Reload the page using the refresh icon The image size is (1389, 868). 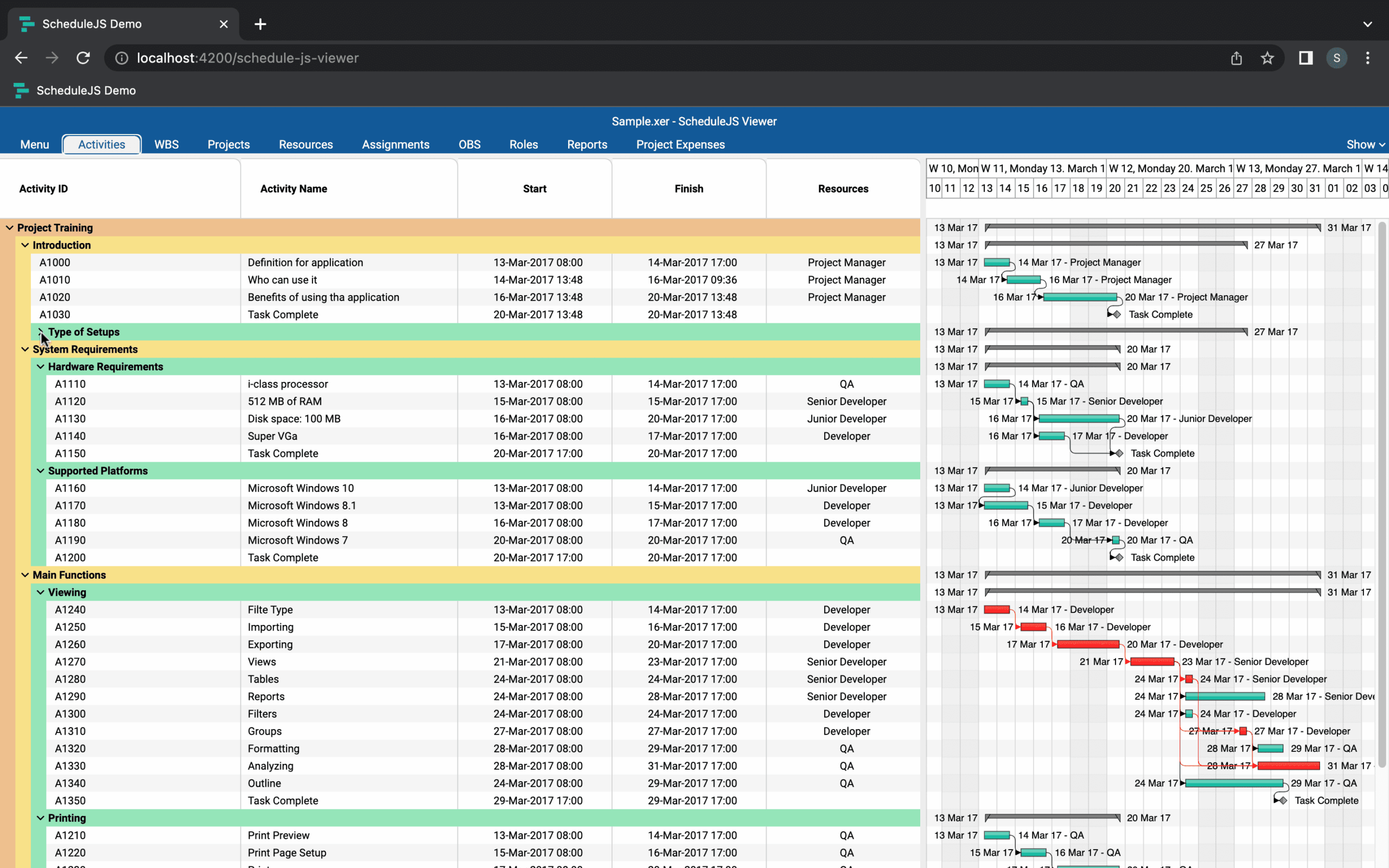click(82, 58)
